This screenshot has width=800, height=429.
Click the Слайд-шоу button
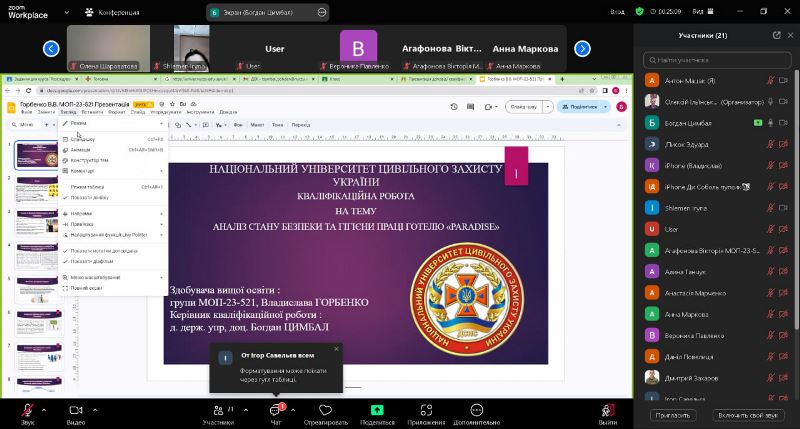coord(523,107)
